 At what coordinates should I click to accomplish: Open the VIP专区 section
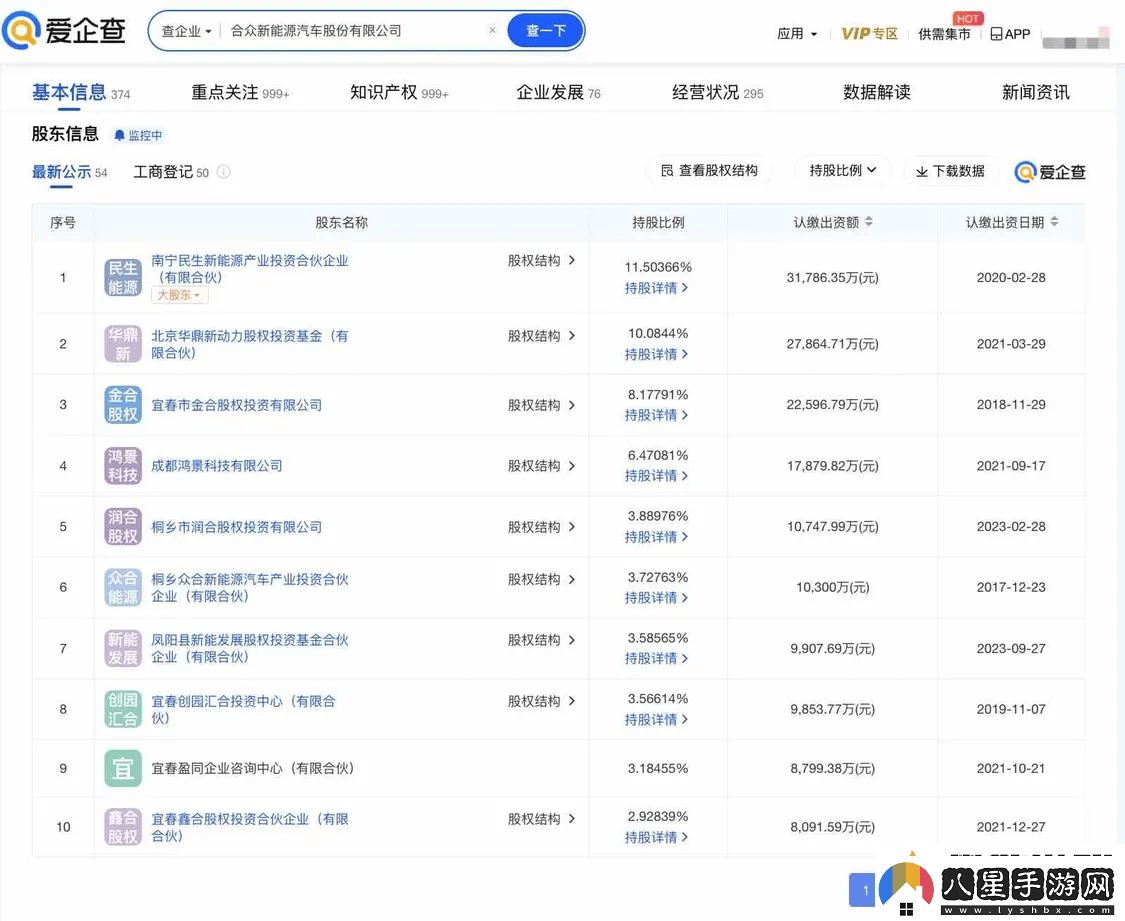[868, 33]
